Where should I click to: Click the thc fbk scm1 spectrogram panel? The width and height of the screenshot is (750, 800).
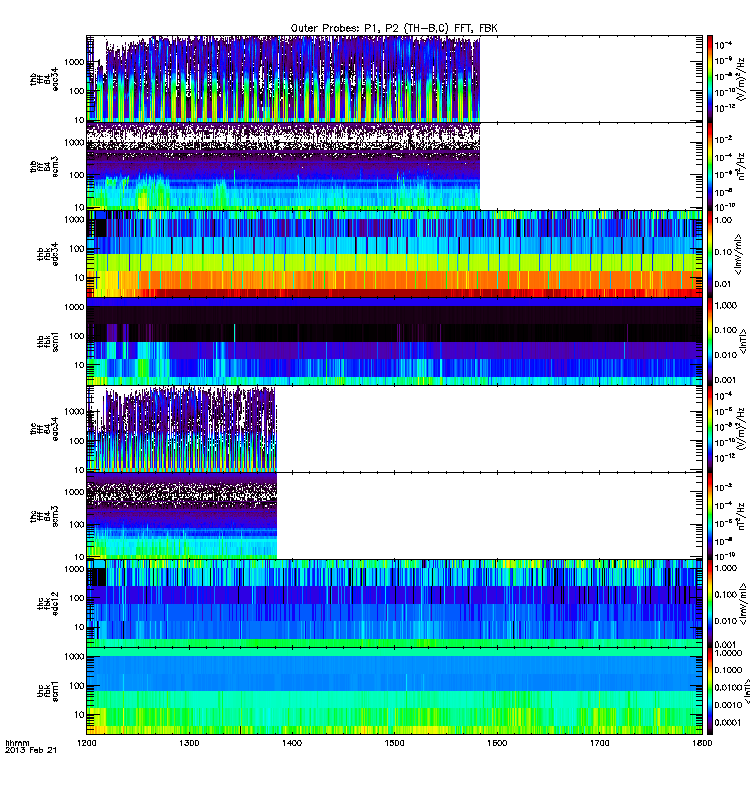[x=394, y=691]
